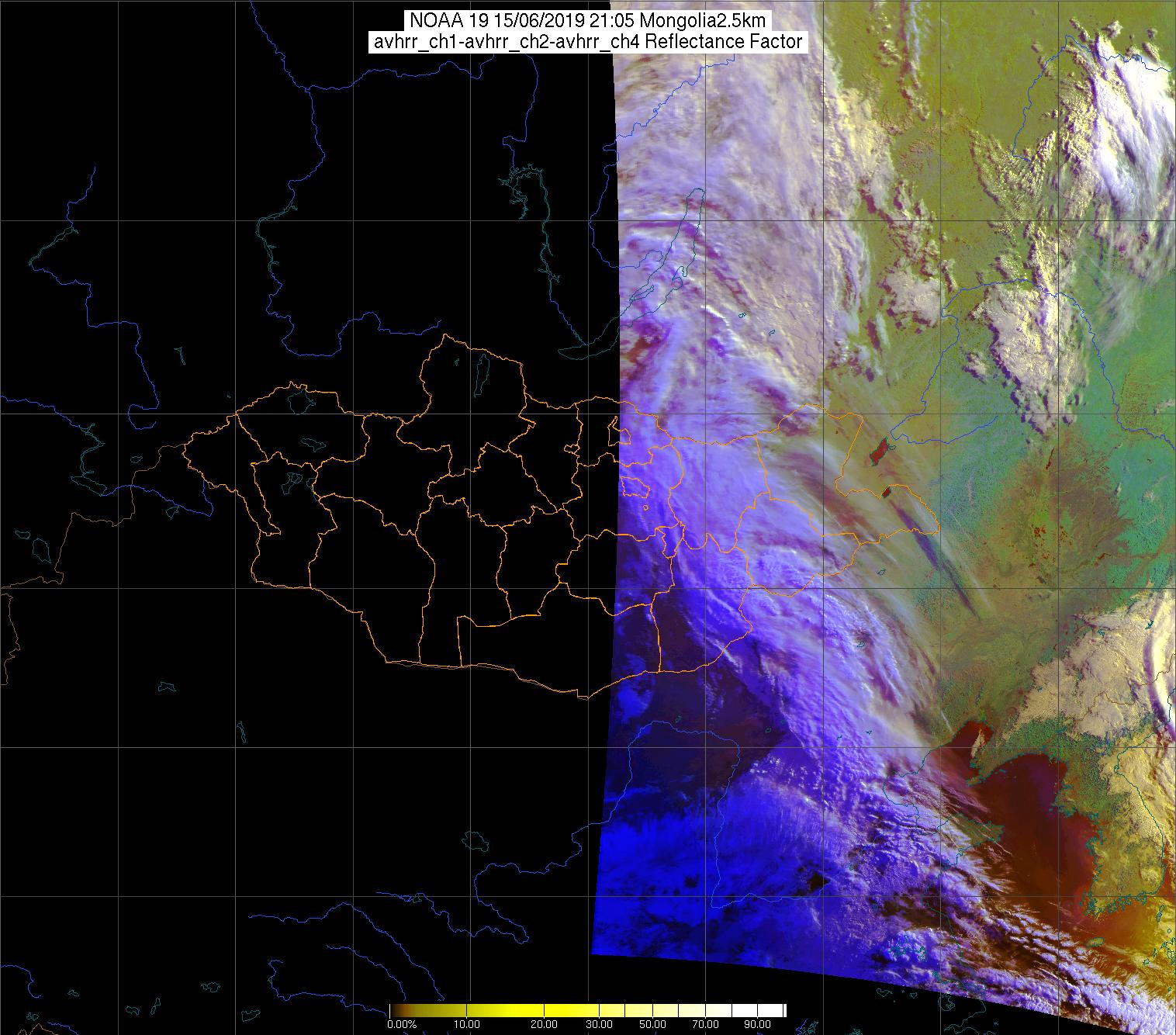Image resolution: width=1176 pixels, height=1035 pixels.
Task: Click the title line "NOAA 19 15/06/2019 21:05 Mongolia2.5km"
Action: point(587,22)
